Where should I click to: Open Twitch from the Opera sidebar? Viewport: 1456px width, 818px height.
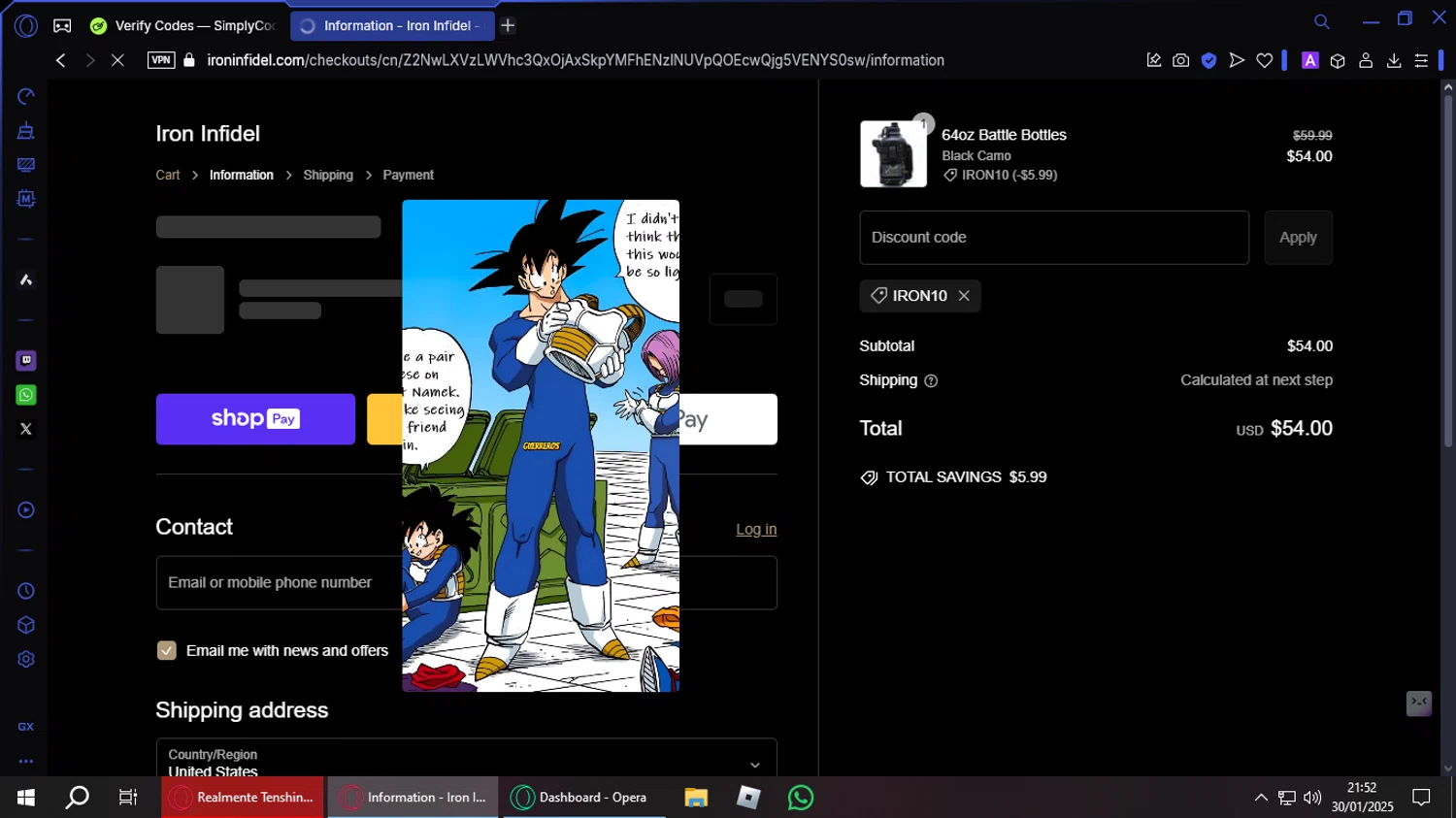pyautogui.click(x=26, y=361)
